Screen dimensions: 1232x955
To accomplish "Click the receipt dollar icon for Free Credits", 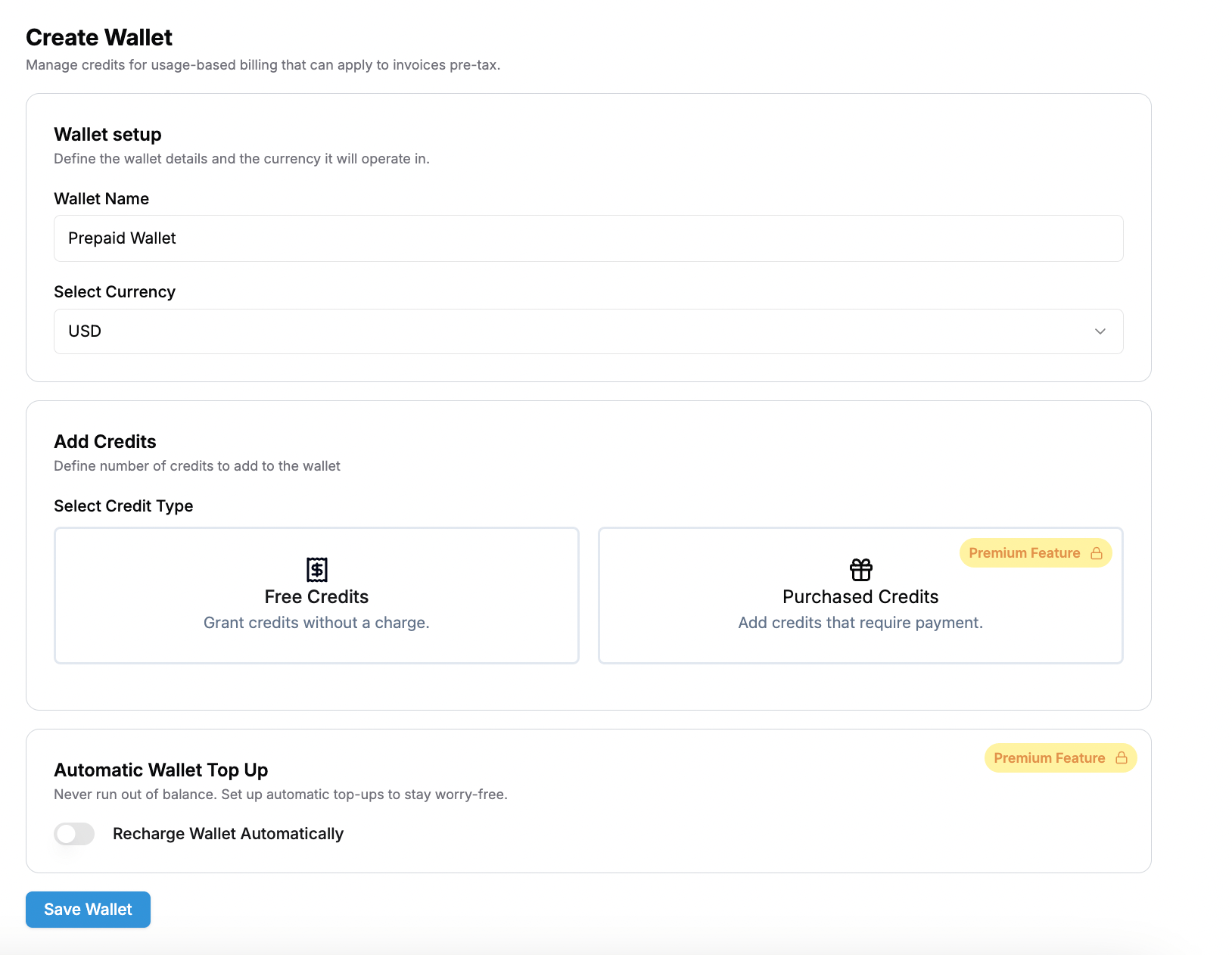I will [316, 569].
